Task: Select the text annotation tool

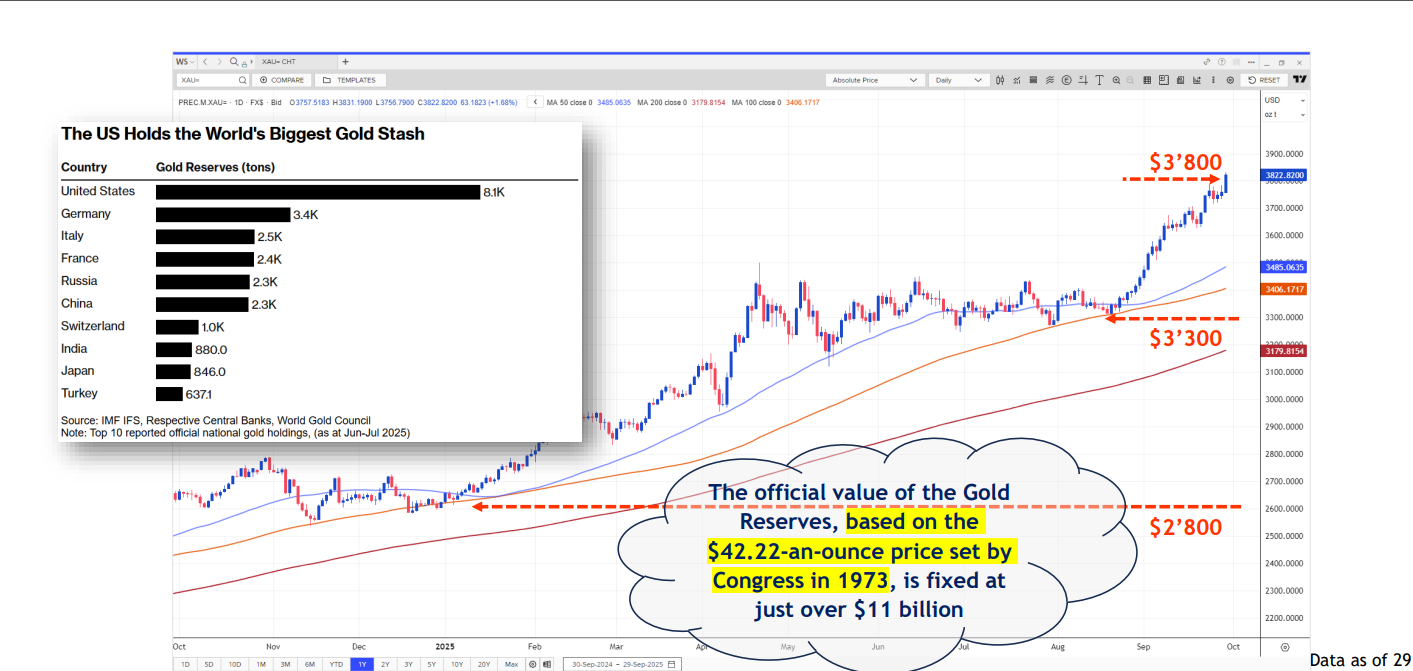Action: [x=1099, y=80]
